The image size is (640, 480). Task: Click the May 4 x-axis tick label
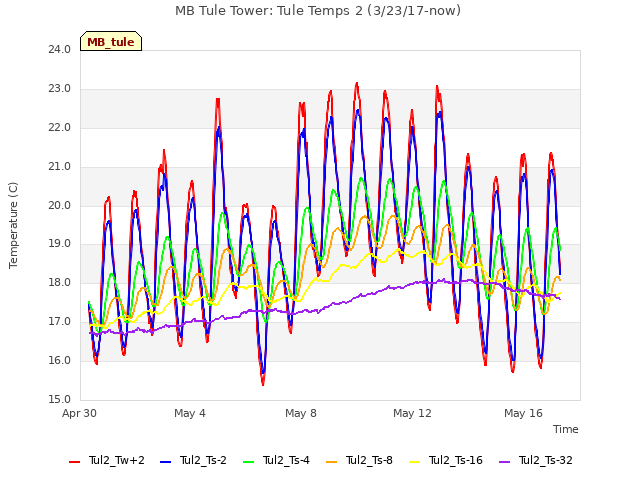[190, 413]
